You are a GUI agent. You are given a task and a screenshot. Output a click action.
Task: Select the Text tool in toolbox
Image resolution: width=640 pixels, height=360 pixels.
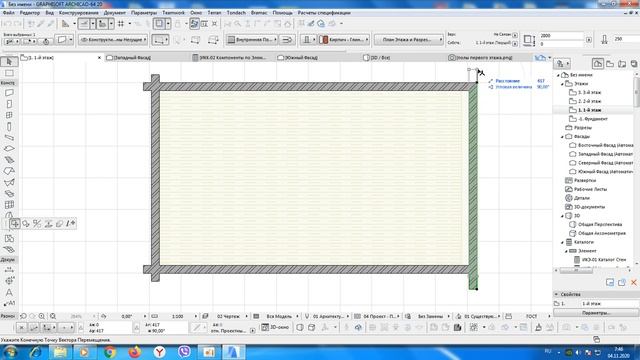[x=9, y=293]
